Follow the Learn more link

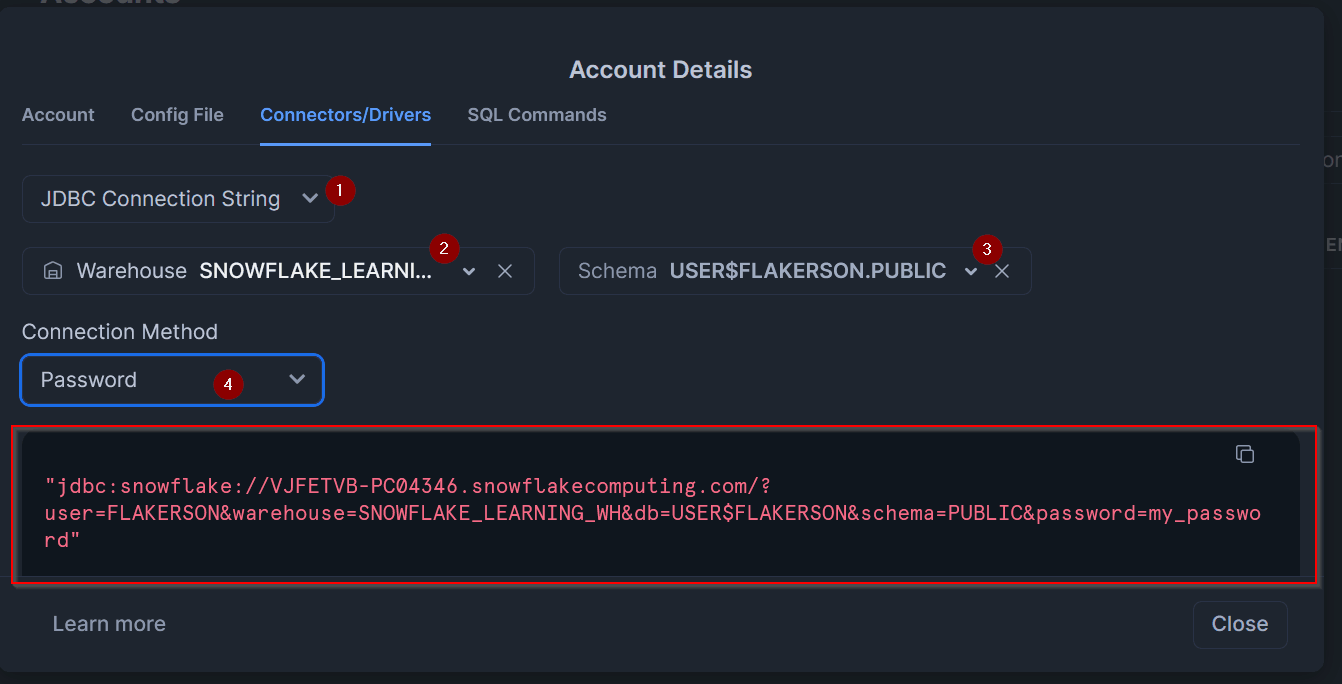[109, 624]
